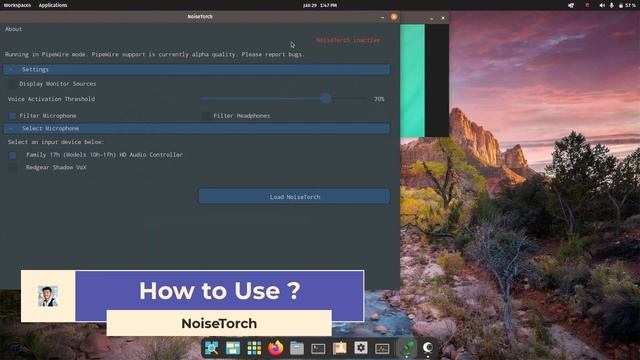The width and height of the screenshot is (640, 360).
Task: Close the NoiseTorch window with orange button
Action: coord(394,17)
